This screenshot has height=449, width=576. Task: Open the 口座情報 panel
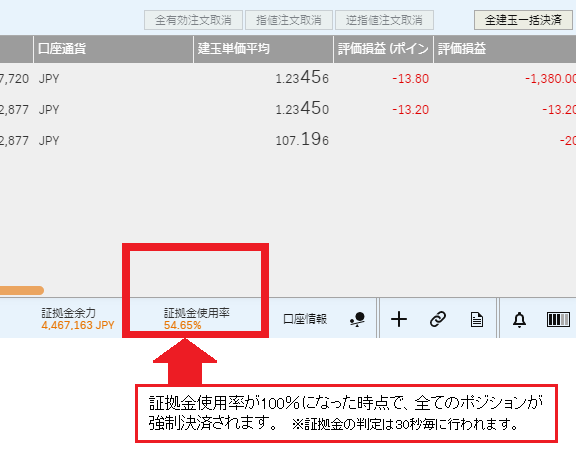click(305, 319)
